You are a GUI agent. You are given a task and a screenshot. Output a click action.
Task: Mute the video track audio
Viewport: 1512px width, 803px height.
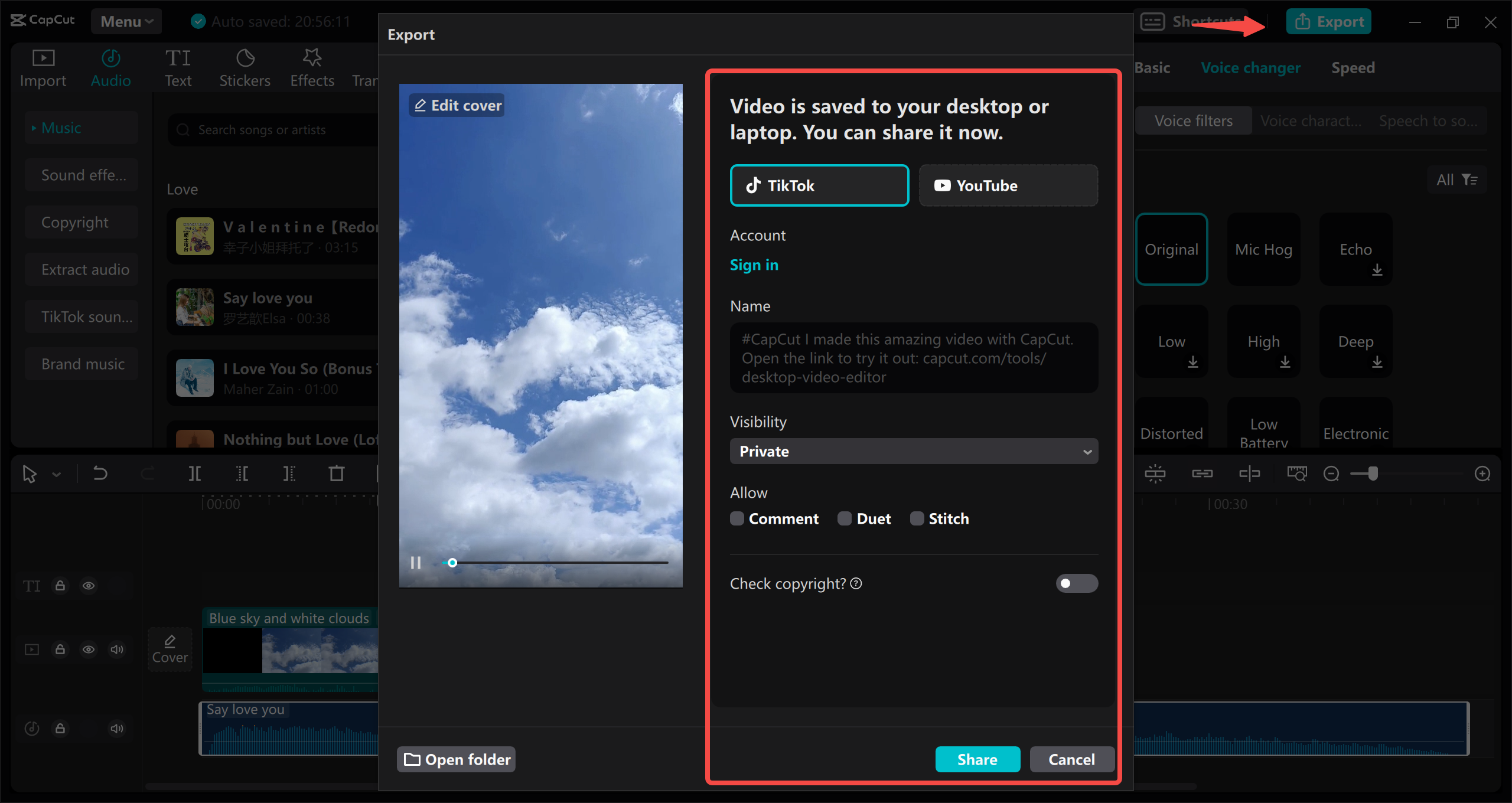click(117, 649)
